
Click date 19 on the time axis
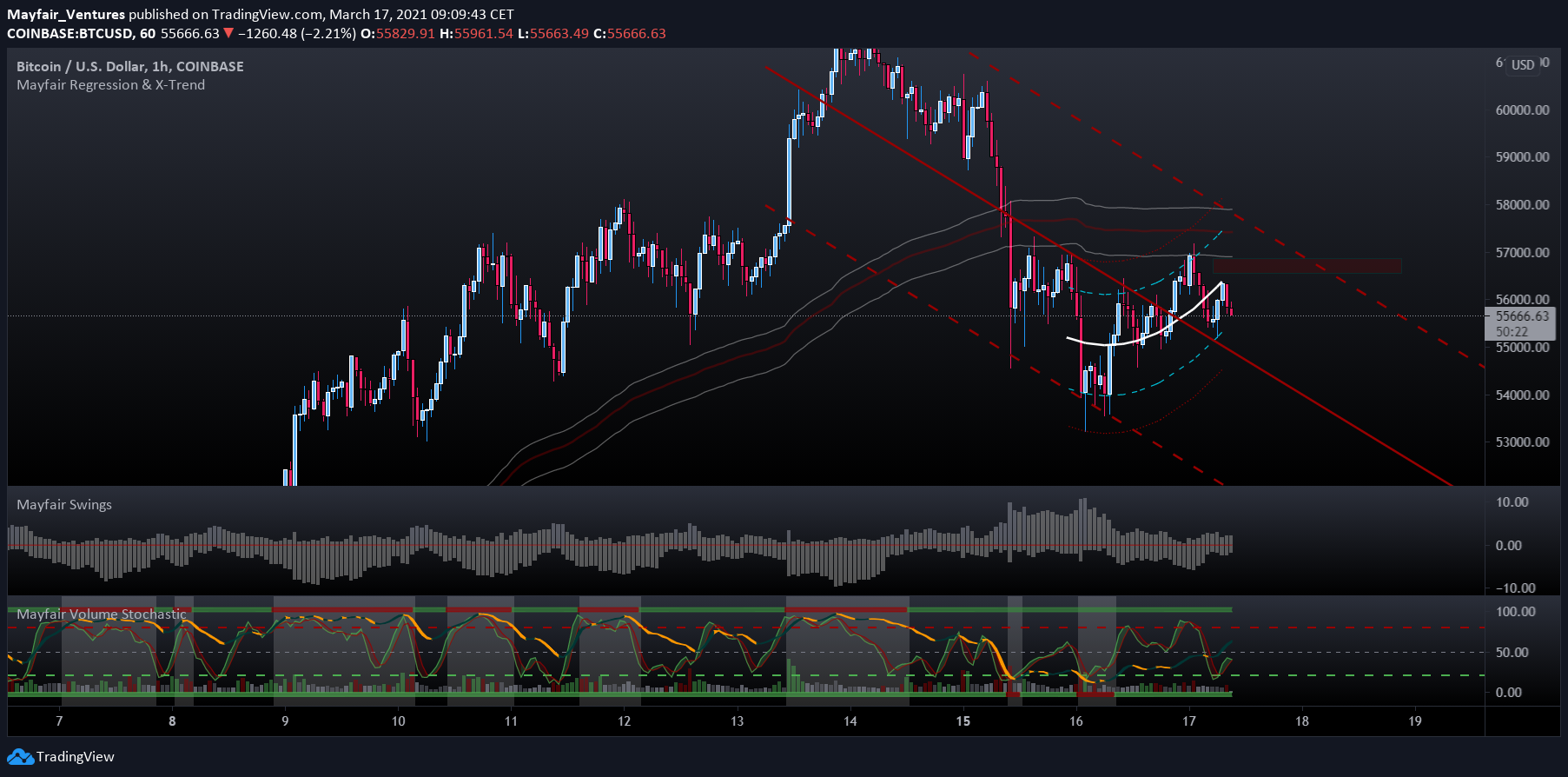[x=1415, y=721]
